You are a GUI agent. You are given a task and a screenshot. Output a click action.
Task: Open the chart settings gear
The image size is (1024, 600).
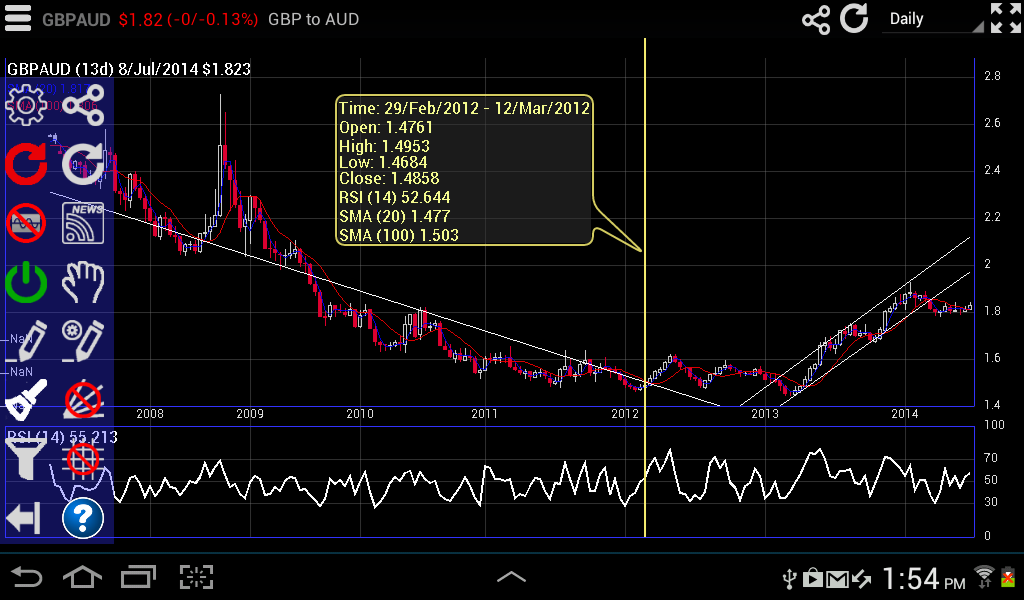click(x=26, y=103)
